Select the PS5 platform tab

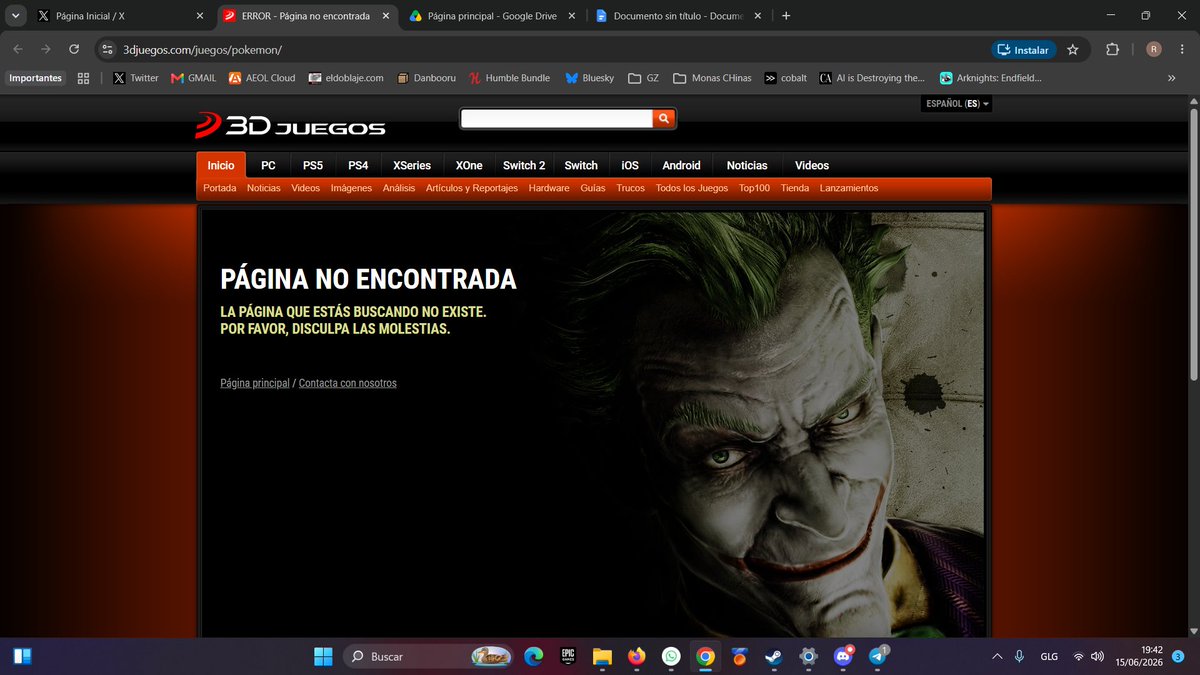(x=313, y=165)
